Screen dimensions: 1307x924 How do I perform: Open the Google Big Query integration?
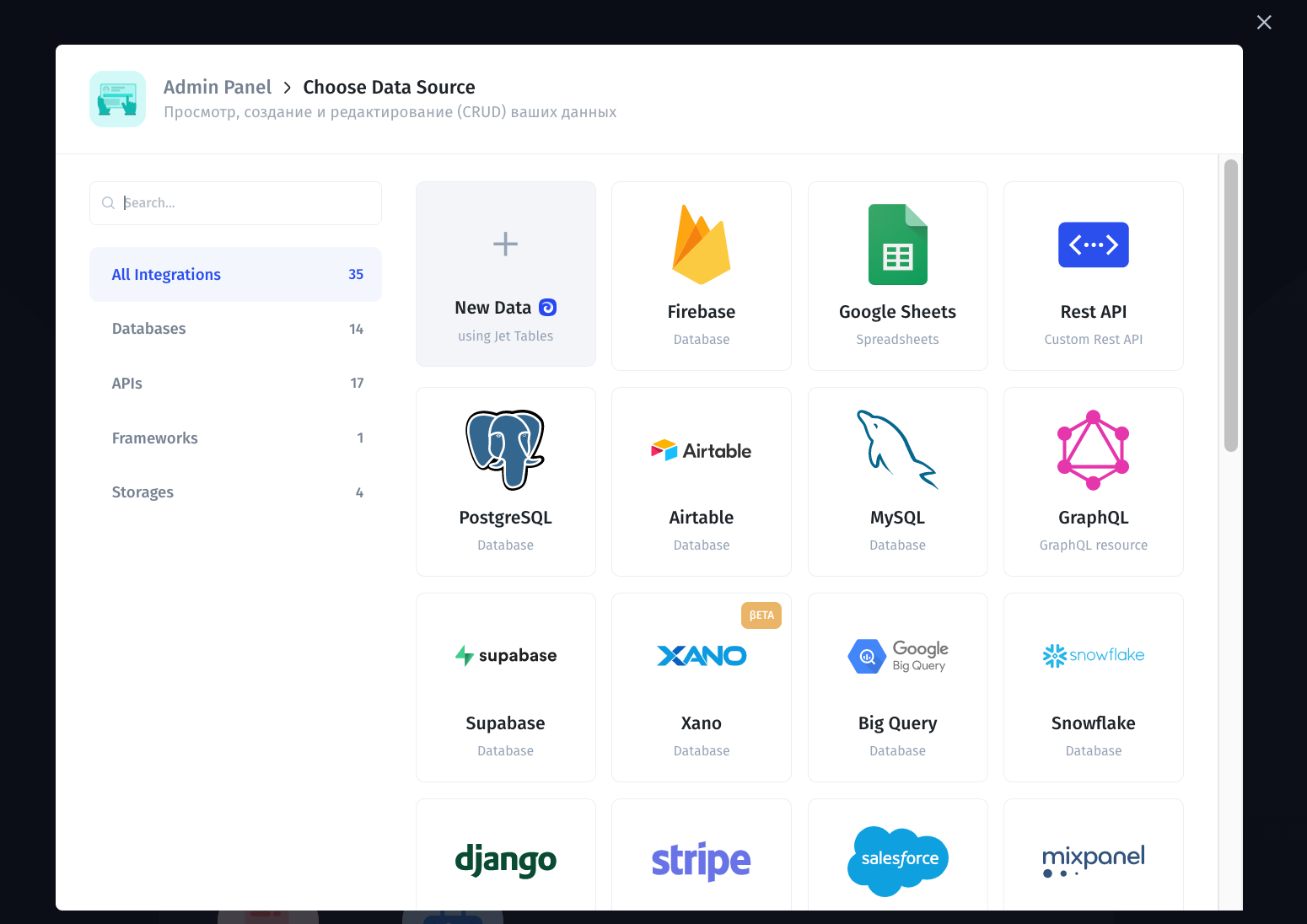(x=897, y=687)
